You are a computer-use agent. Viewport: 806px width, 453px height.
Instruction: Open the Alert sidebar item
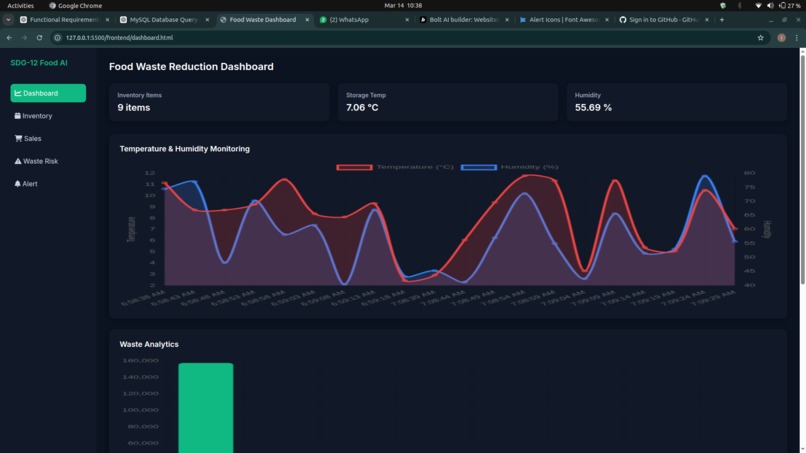pos(48,184)
